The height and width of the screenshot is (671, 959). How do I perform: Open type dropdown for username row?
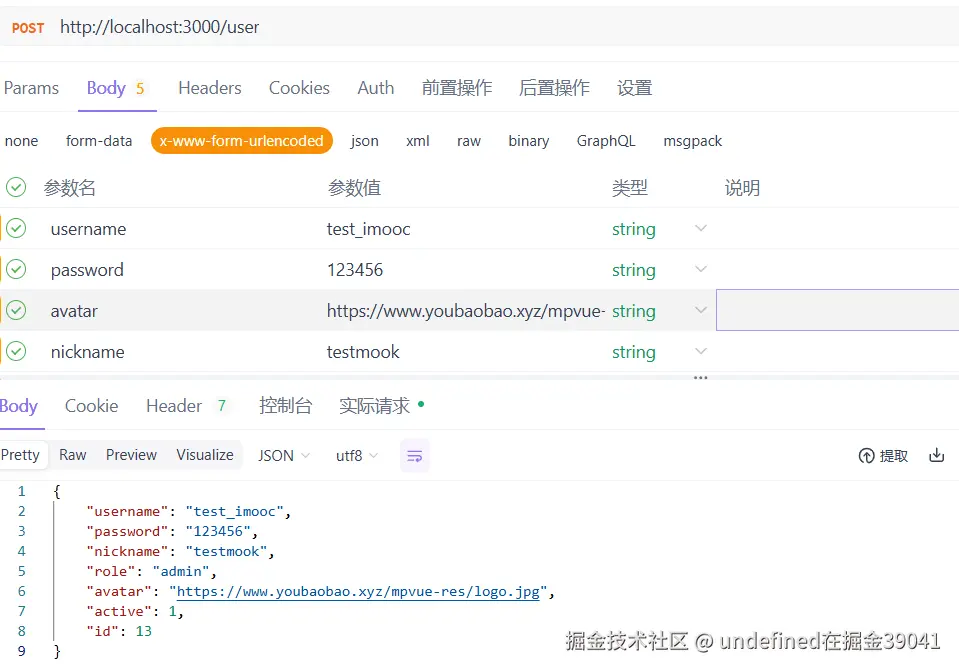[701, 228]
